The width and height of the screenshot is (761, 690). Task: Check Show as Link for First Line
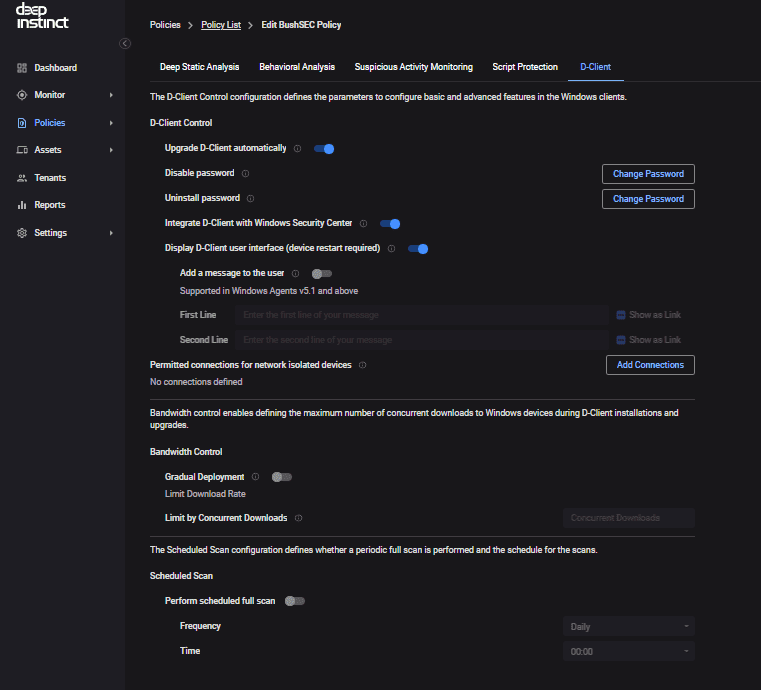point(621,315)
